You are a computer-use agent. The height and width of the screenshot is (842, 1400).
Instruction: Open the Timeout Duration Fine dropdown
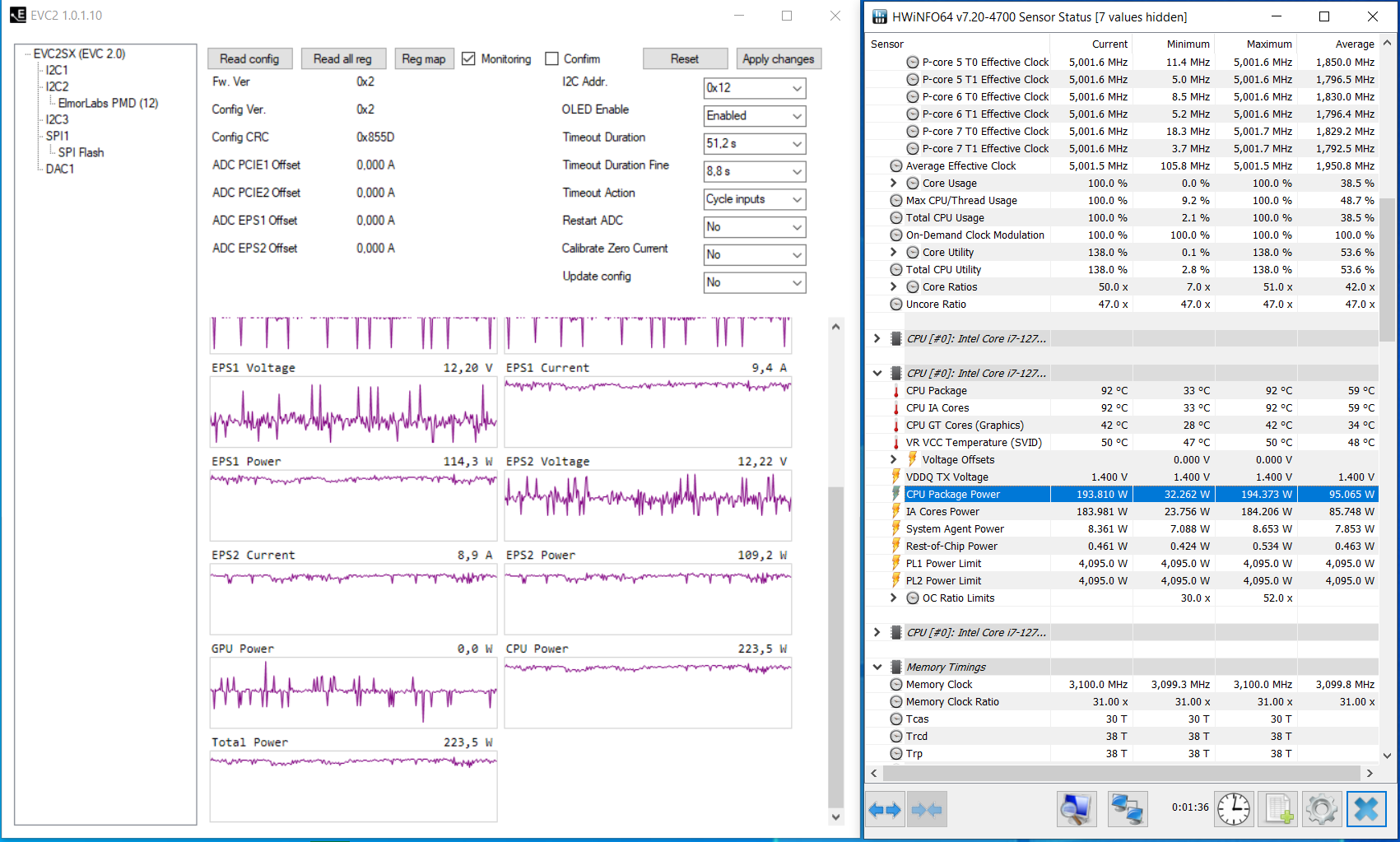[x=755, y=171]
